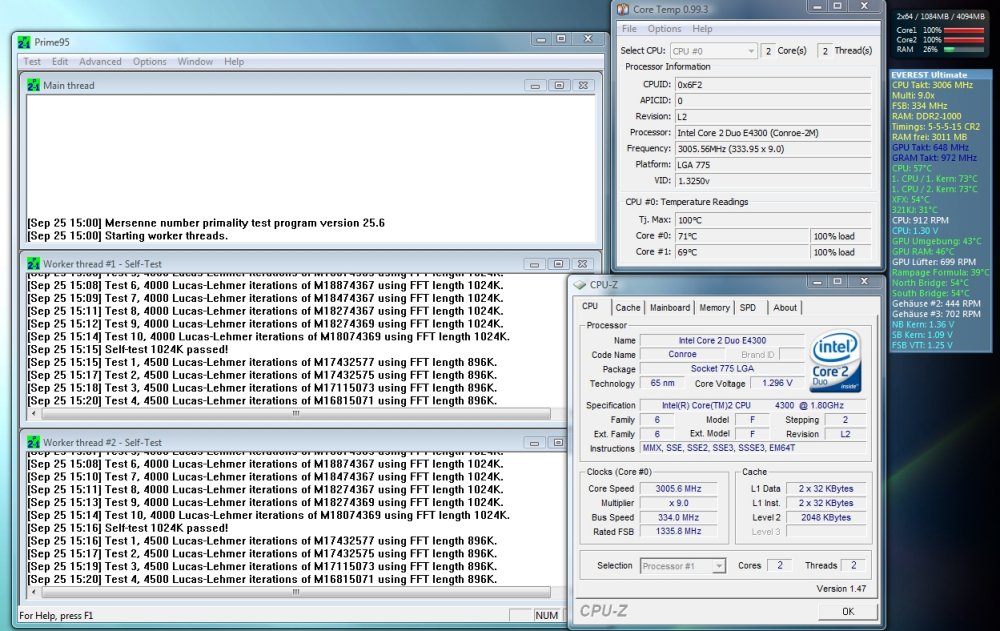The image size is (1000, 631).
Task: Open the Edit menu in Prime95
Action: click(x=60, y=61)
